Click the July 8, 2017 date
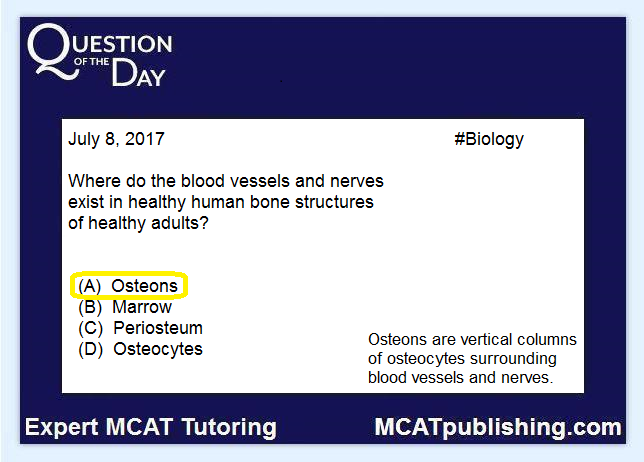 (116, 139)
